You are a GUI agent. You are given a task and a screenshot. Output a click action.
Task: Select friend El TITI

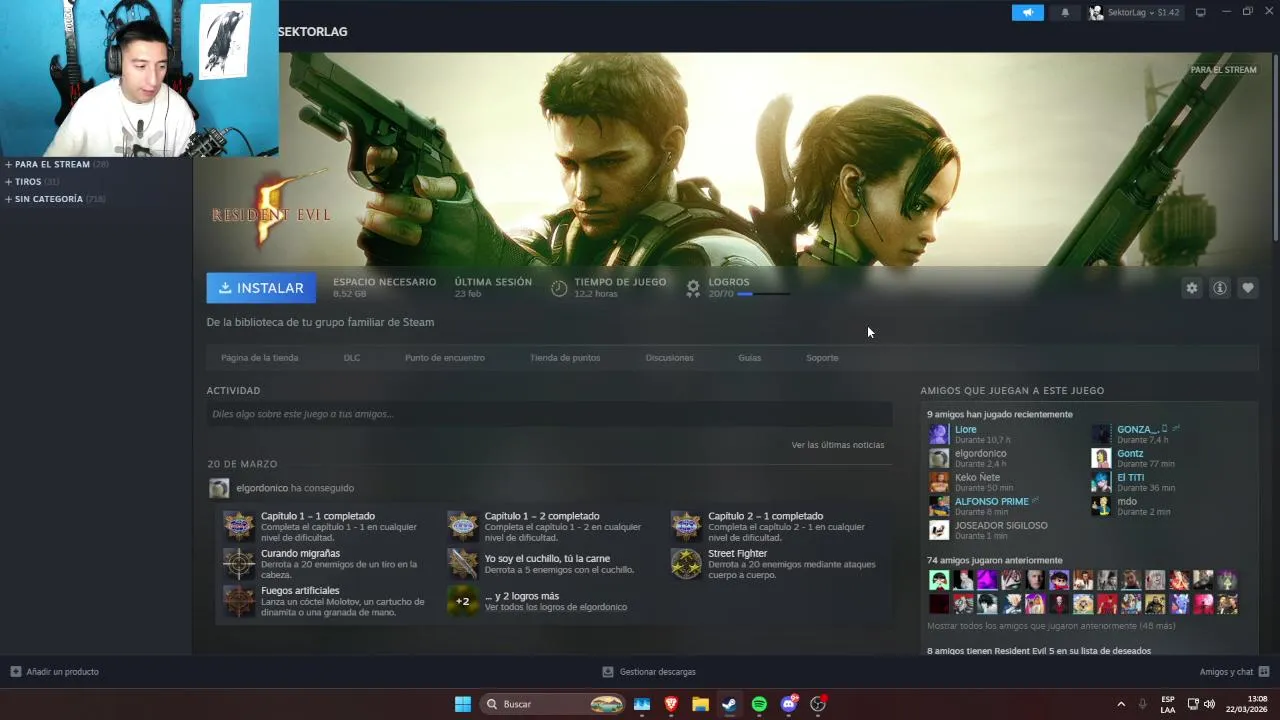click(x=1130, y=478)
